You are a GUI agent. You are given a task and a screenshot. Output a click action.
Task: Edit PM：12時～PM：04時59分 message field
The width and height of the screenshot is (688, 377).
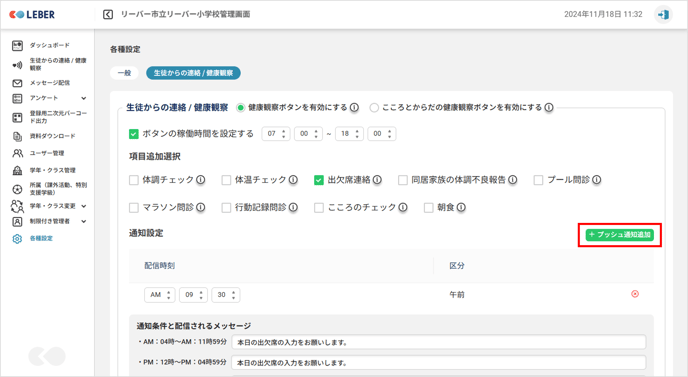pos(439,363)
